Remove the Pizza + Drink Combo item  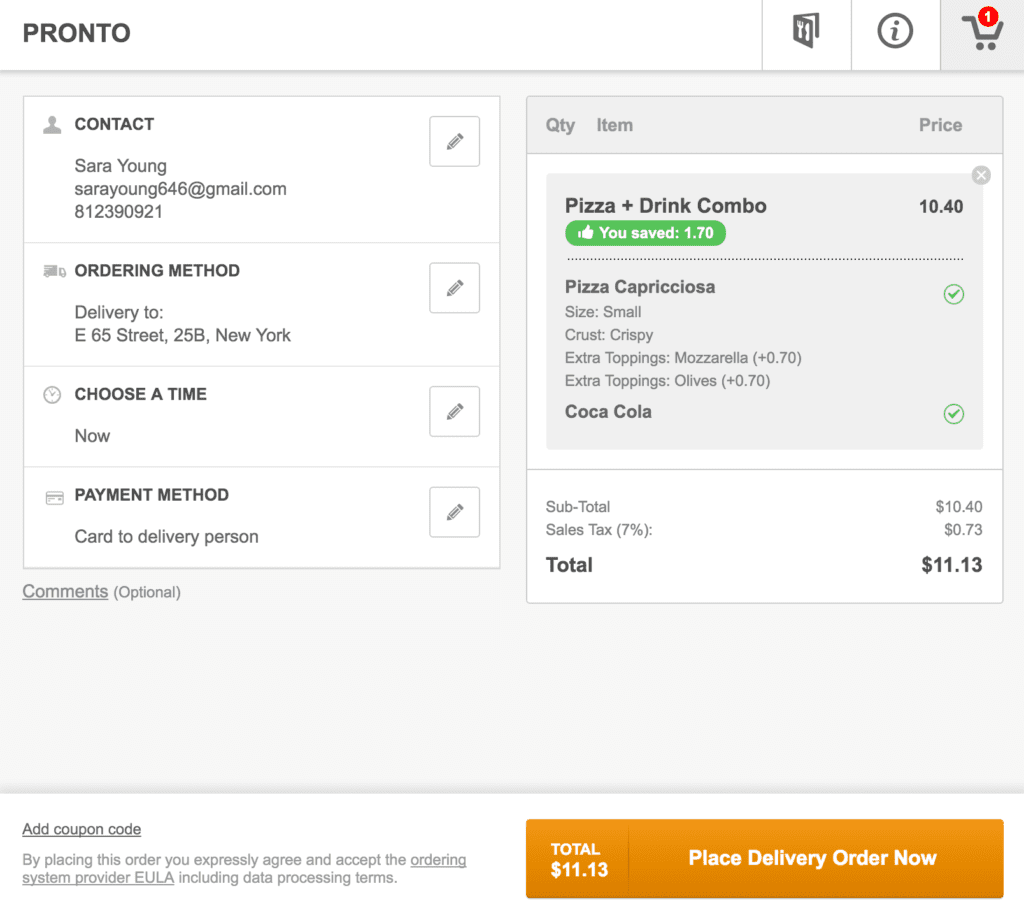tap(981, 175)
